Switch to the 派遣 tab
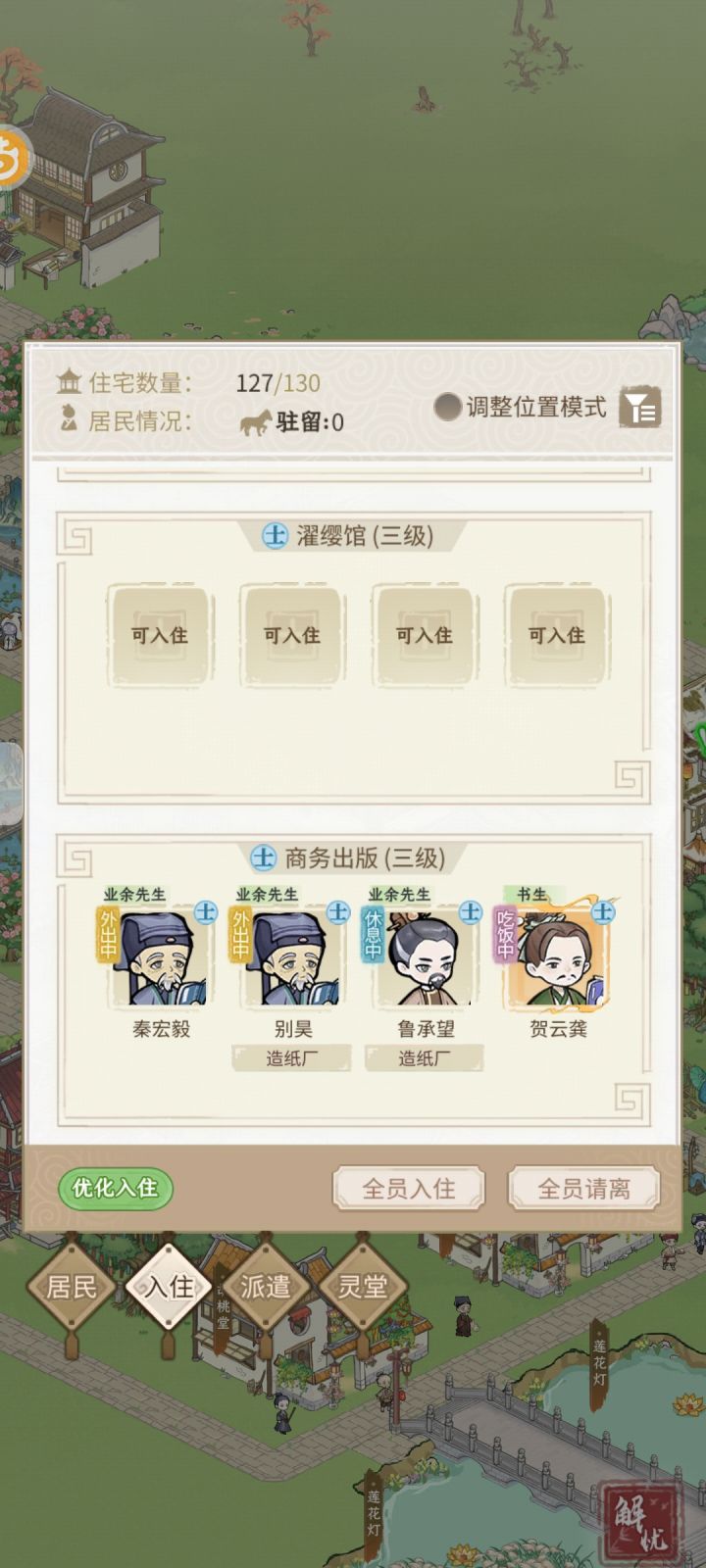Image resolution: width=706 pixels, height=1568 pixels. [x=266, y=1286]
